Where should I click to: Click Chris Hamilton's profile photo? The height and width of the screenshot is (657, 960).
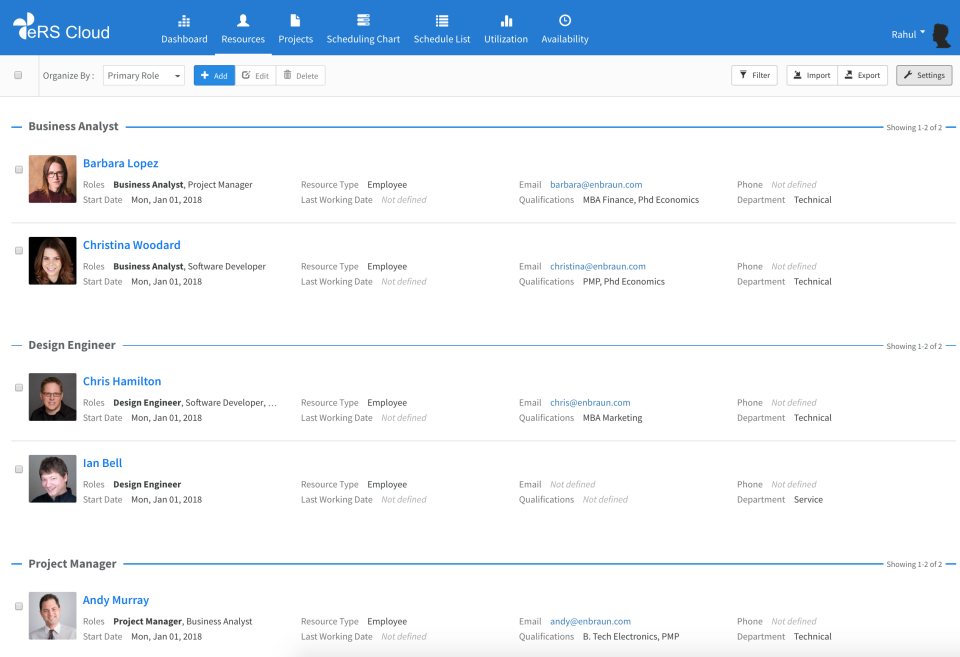[x=53, y=397]
